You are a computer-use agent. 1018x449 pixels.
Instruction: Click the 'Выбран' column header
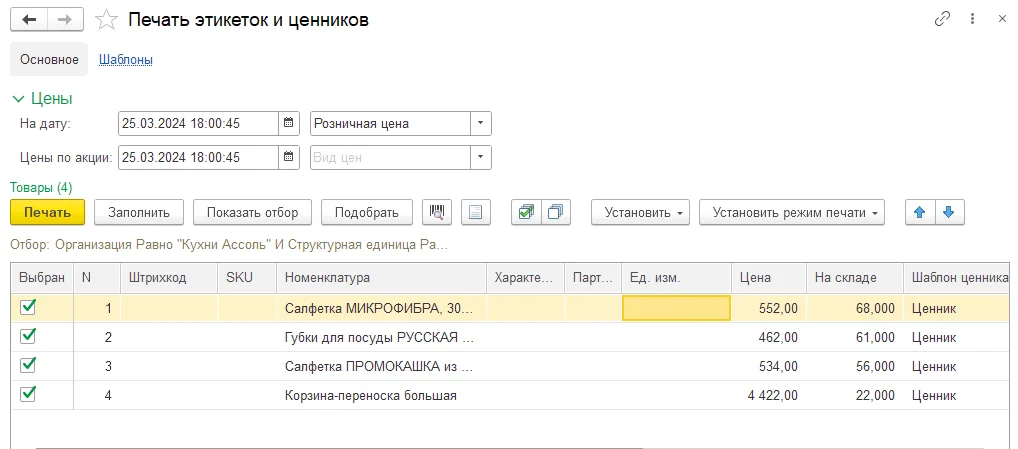click(42, 278)
